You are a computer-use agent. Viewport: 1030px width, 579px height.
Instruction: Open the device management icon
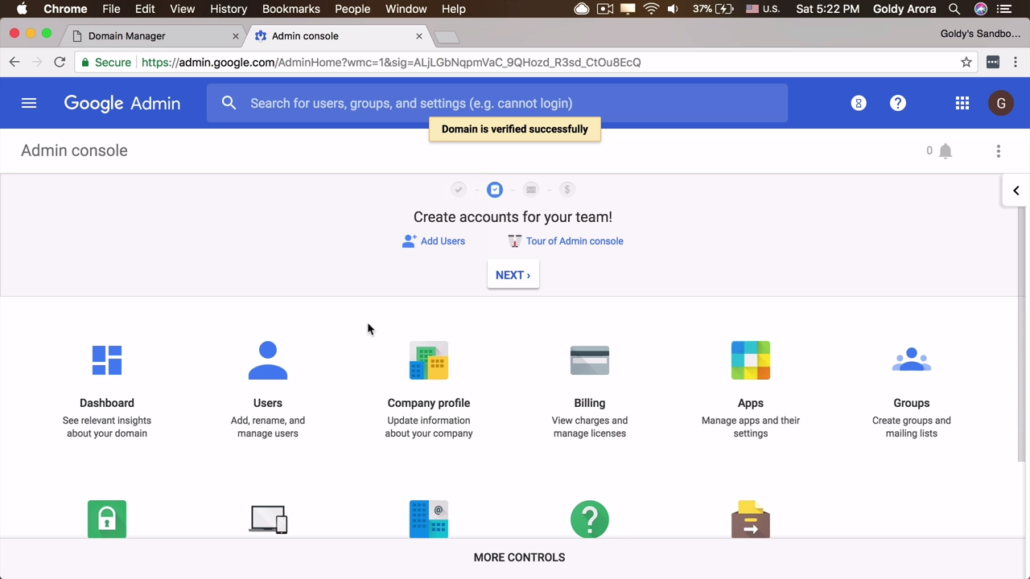tap(268, 519)
